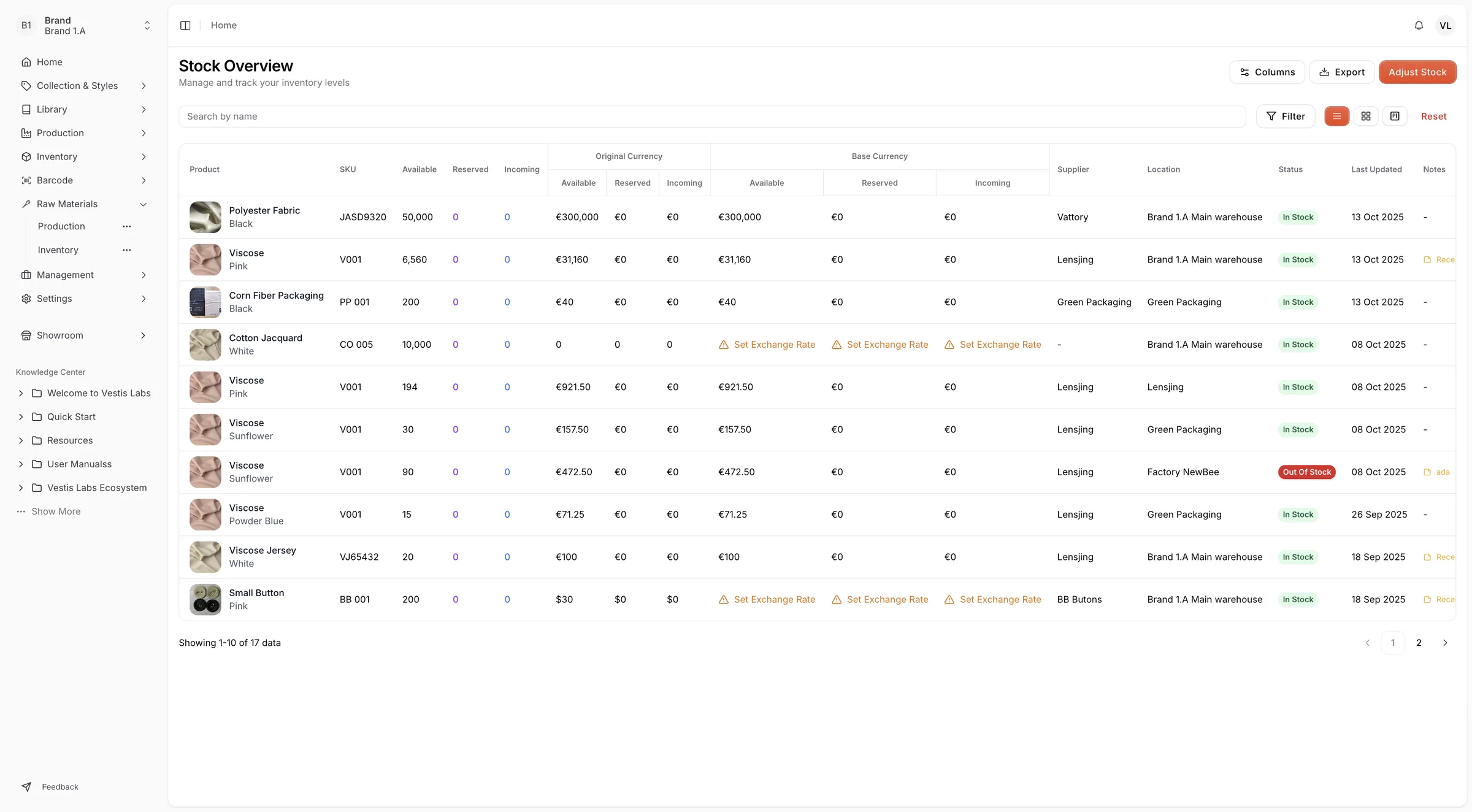Click the Out Of Stock badge
Screen dimensions: 1472x812
(x=1306, y=472)
